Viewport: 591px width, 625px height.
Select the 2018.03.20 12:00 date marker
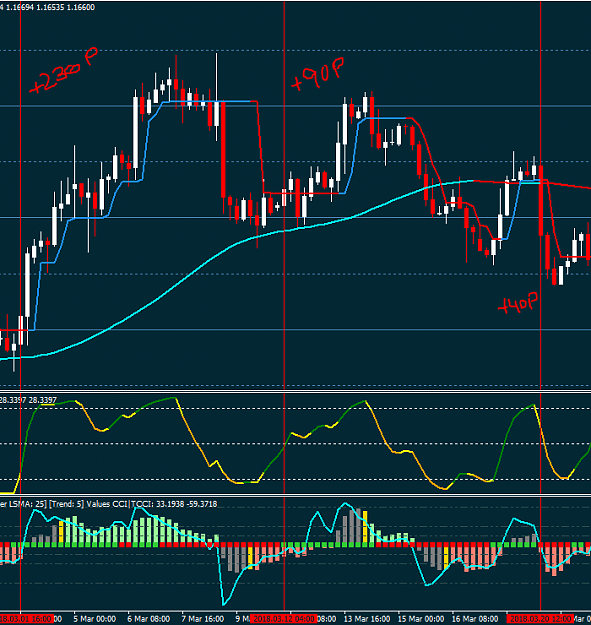(x=540, y=619)
